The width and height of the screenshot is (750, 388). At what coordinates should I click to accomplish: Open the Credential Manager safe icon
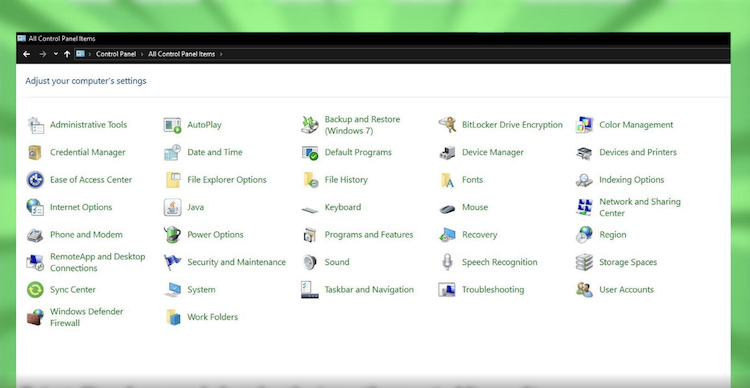[35, 152]
